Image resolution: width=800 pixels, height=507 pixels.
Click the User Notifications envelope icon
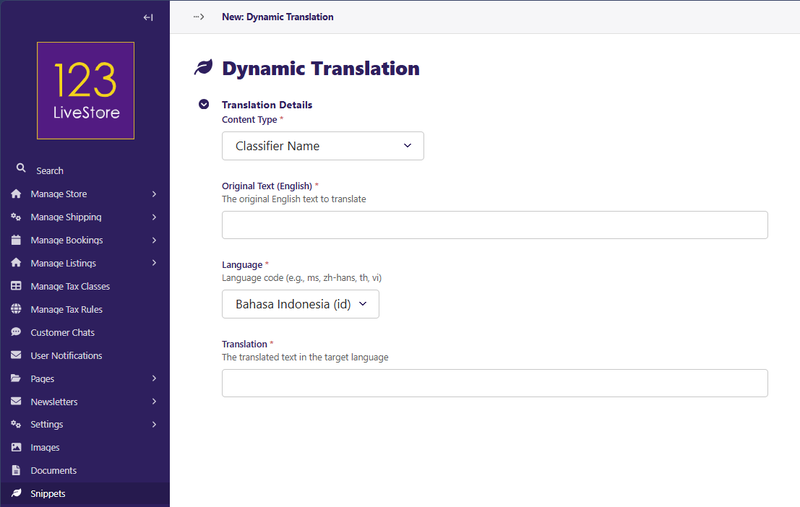(x=16, y=355)
